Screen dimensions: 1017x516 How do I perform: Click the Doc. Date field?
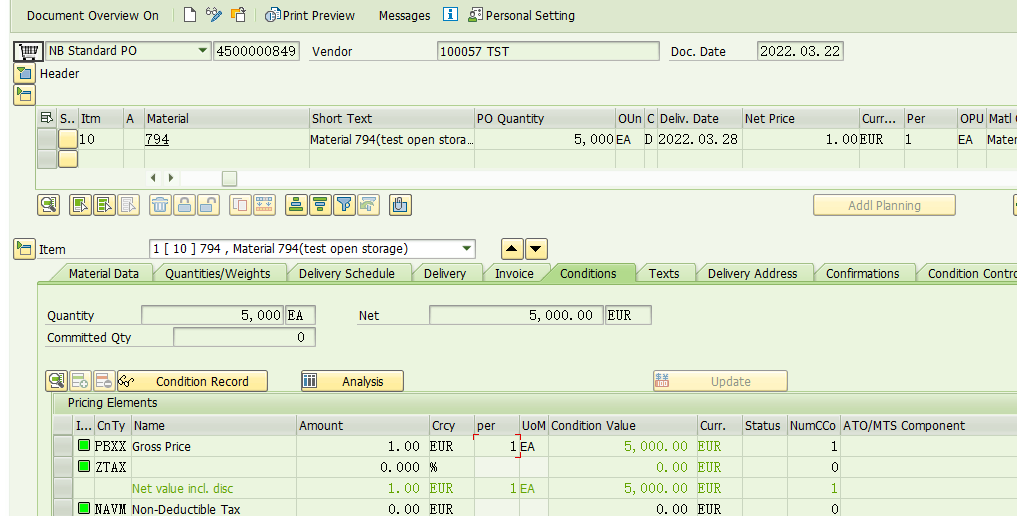coord(800,51)
